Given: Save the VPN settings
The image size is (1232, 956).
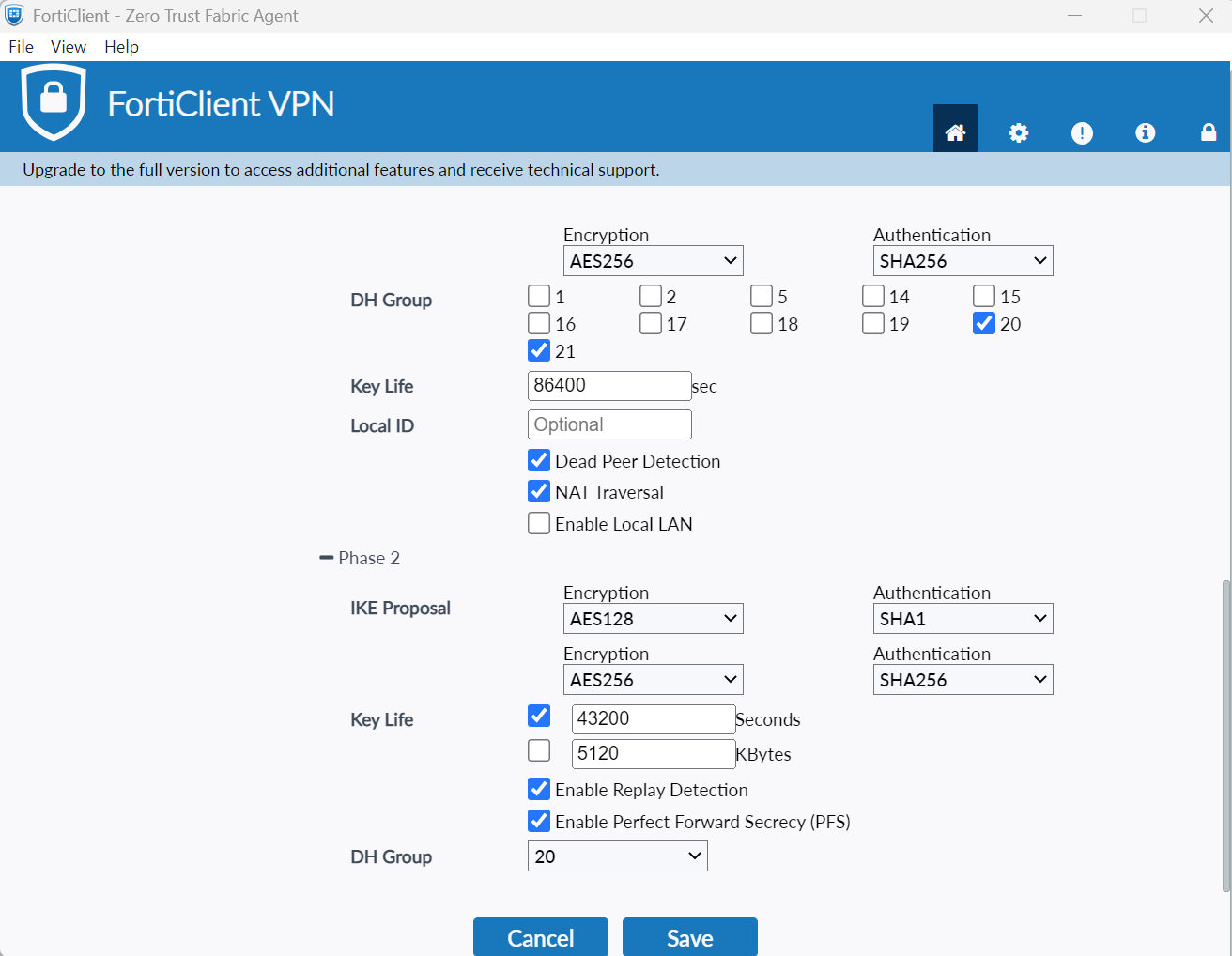Looking at the screenshot, I should coord(689,937).
